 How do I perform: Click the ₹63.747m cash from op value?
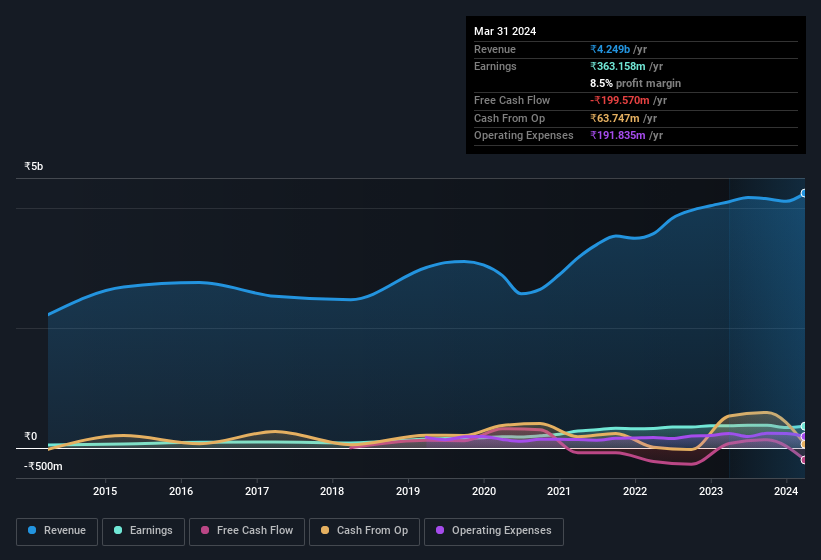pos(615,118)
